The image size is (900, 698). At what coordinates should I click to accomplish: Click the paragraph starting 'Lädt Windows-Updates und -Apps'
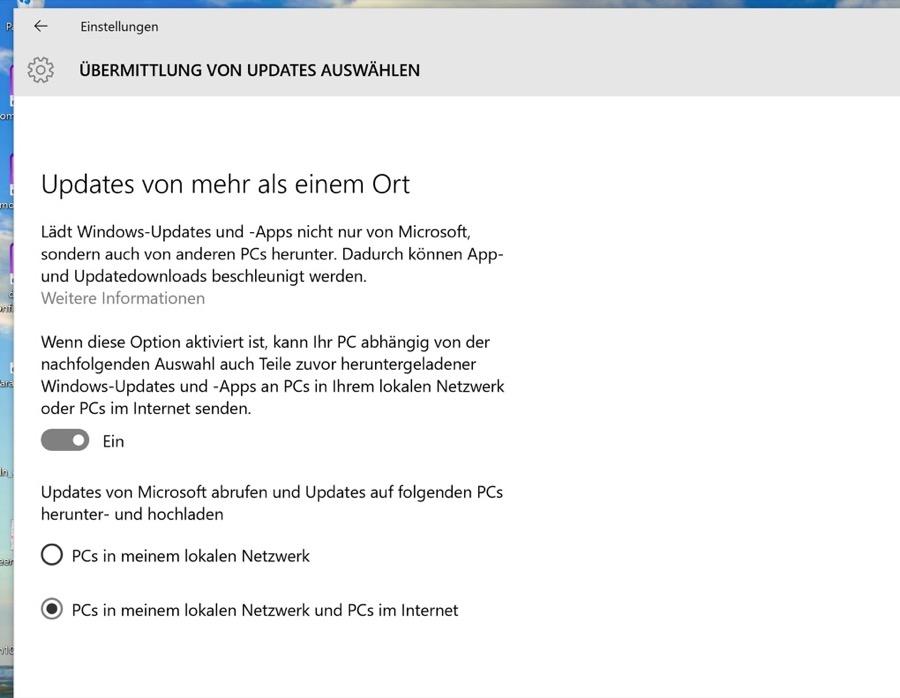point(272,253)
